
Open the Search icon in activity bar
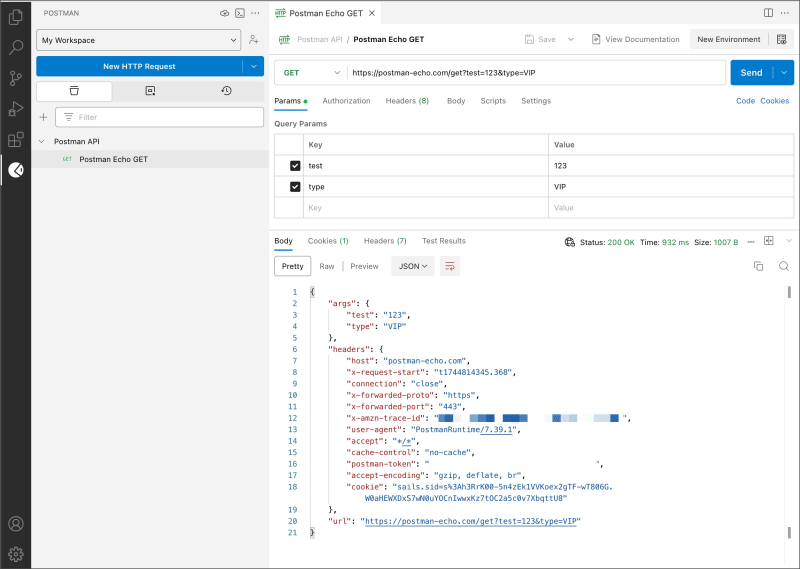point(15,47)
